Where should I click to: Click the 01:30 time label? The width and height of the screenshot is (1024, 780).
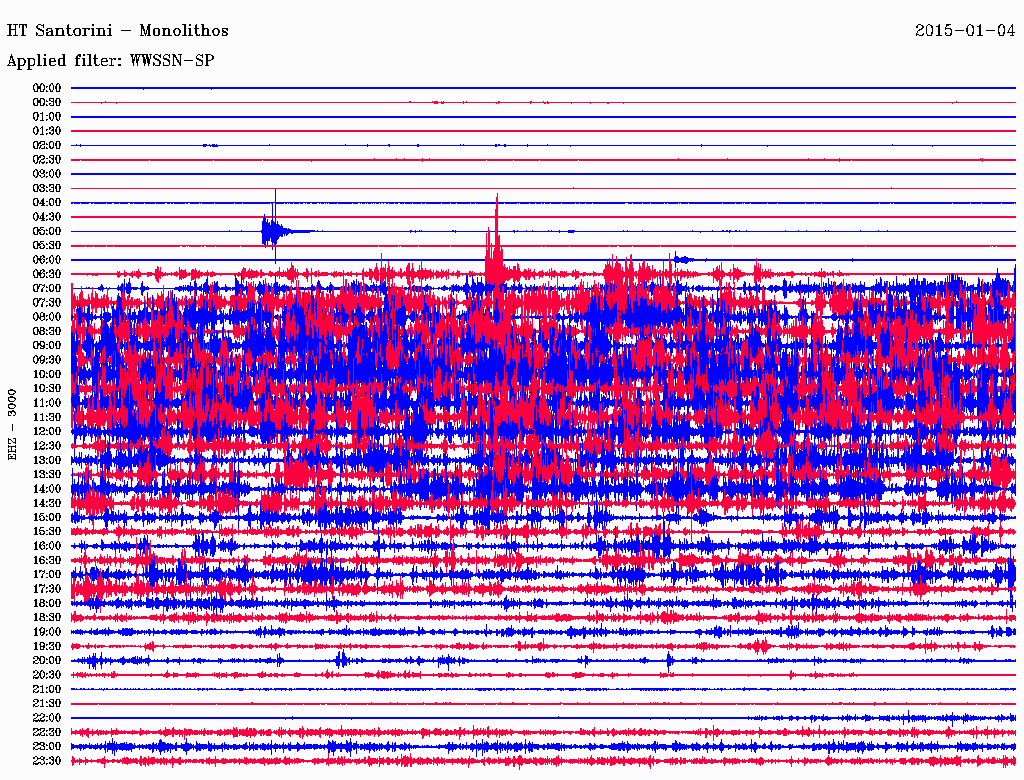[x=46, y=131]
